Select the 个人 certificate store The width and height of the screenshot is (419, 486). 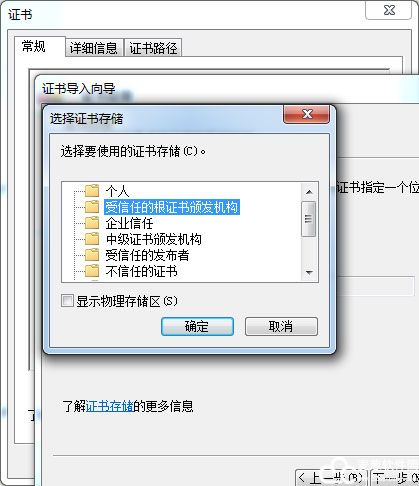(x=117, y=191)
